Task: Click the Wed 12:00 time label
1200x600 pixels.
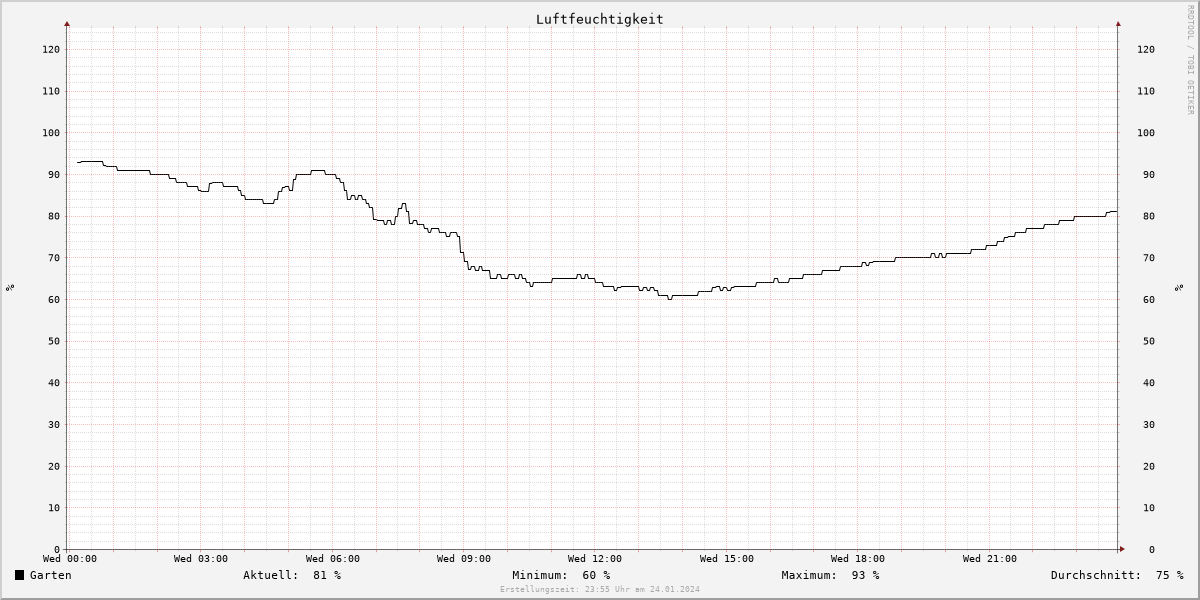Action: pos(595,559)
